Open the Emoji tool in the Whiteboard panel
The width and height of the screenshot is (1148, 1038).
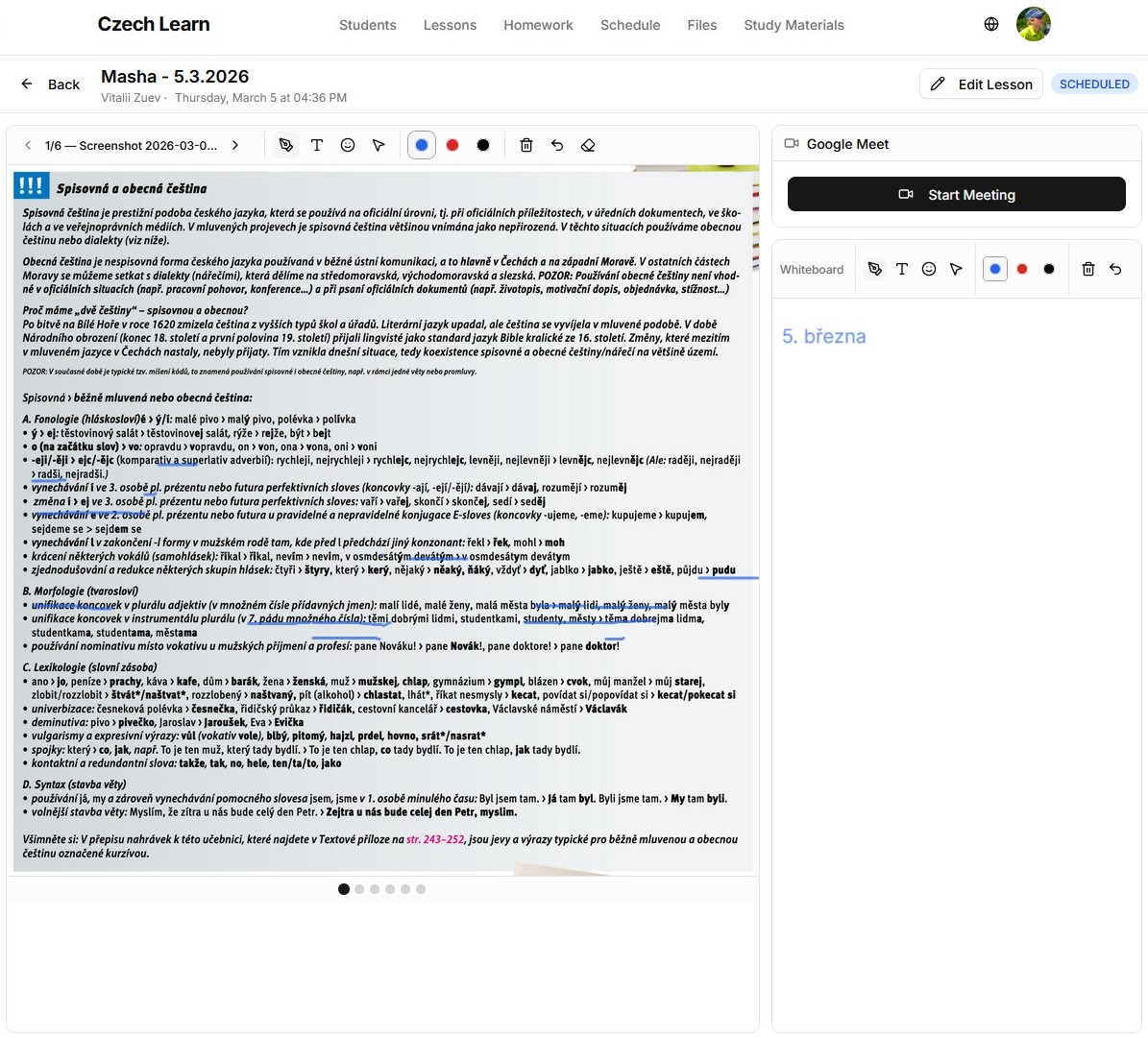point(929,269)
